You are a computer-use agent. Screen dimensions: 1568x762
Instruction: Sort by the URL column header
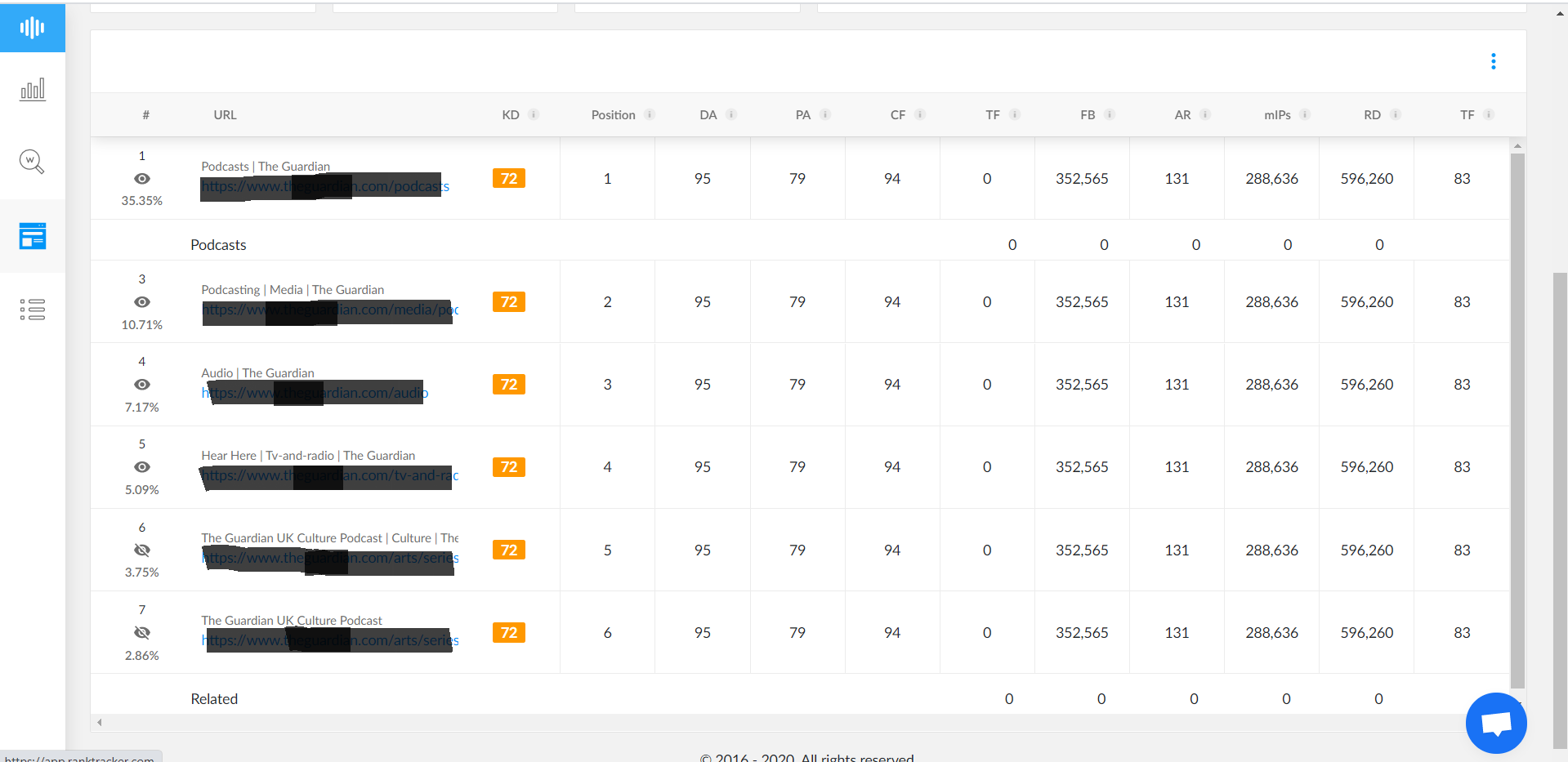pyautogui.click(x=225, y=115)
